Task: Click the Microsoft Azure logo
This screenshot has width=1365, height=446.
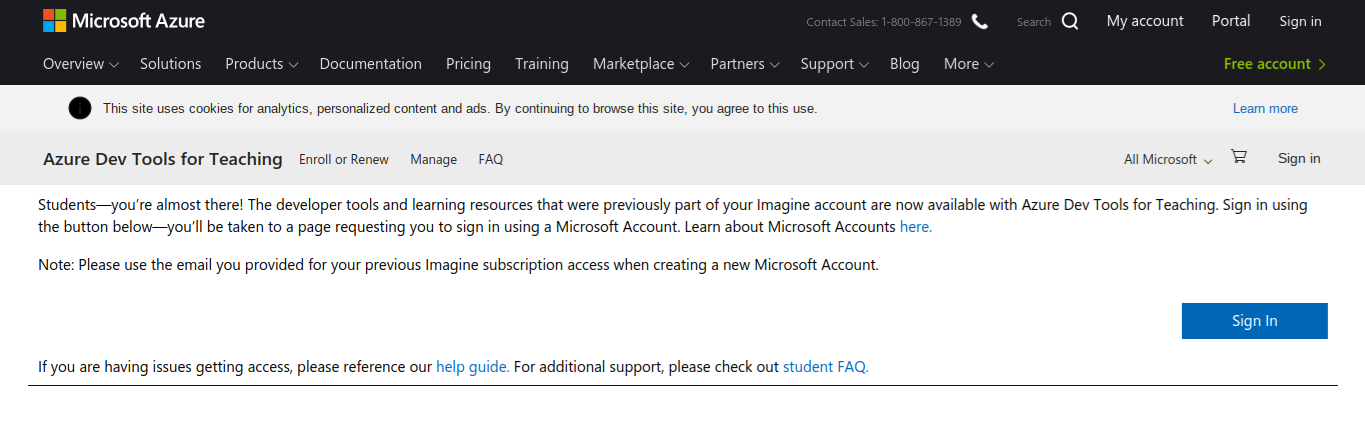Action: (124, 20)
